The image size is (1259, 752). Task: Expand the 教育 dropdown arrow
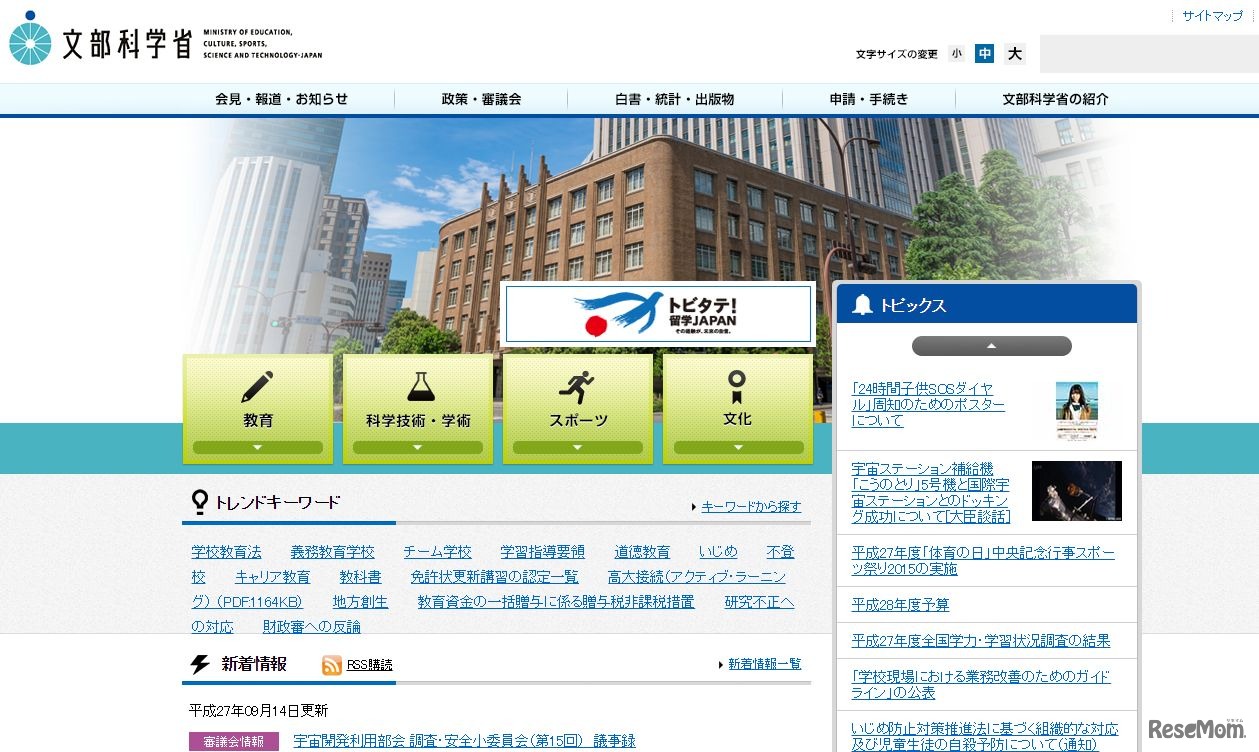point(258,448)
